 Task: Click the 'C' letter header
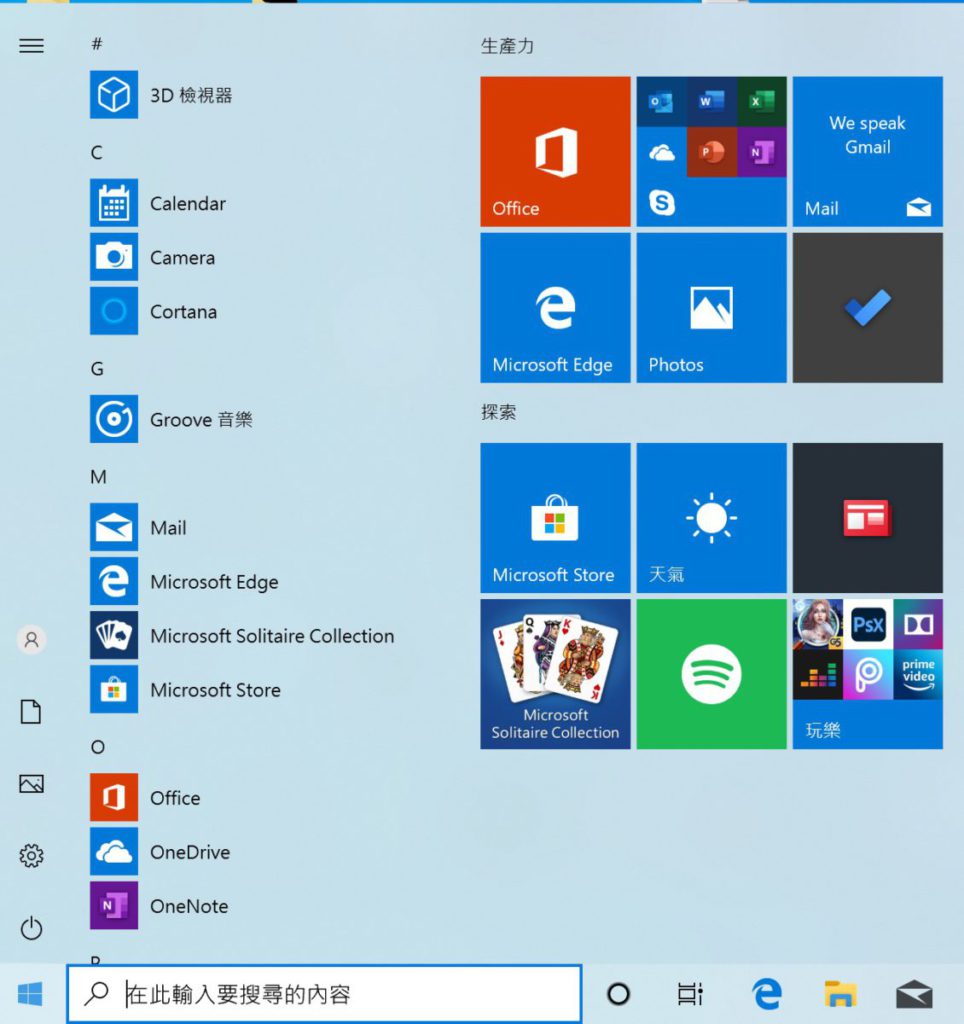97,153
